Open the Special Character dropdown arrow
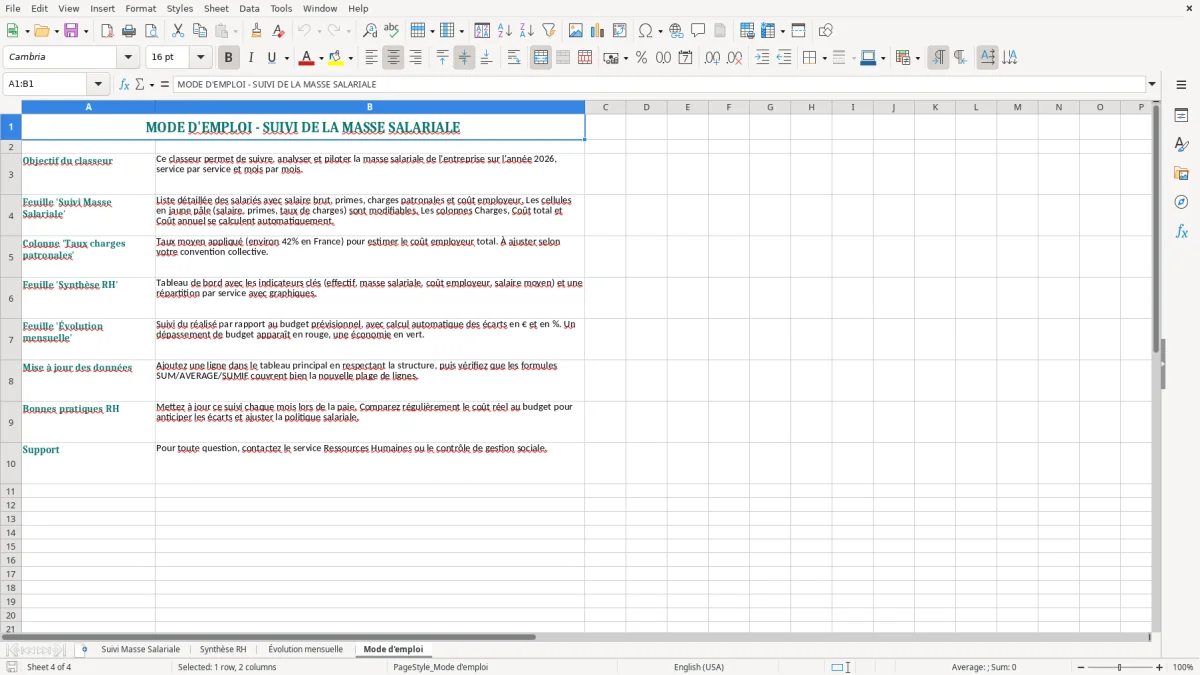1200x675 pixels. pyautogui.click(x=660, y=31)
